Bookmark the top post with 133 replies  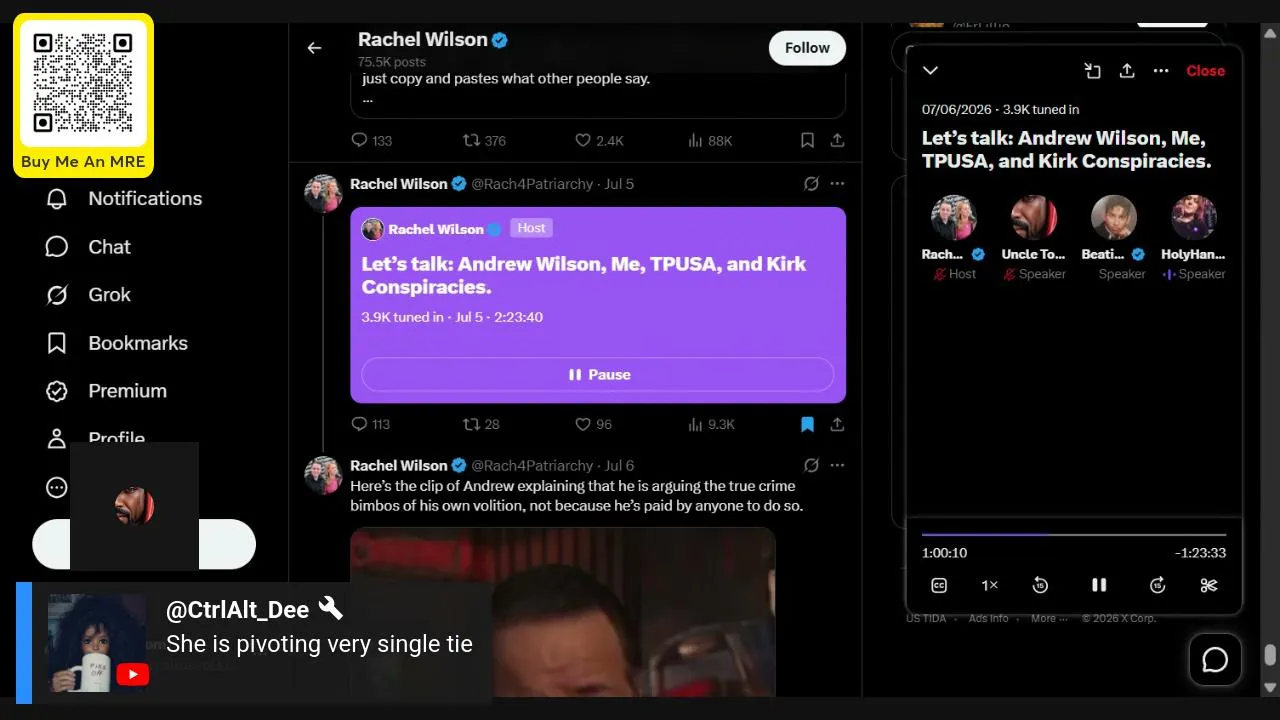(x=807, y=141)
